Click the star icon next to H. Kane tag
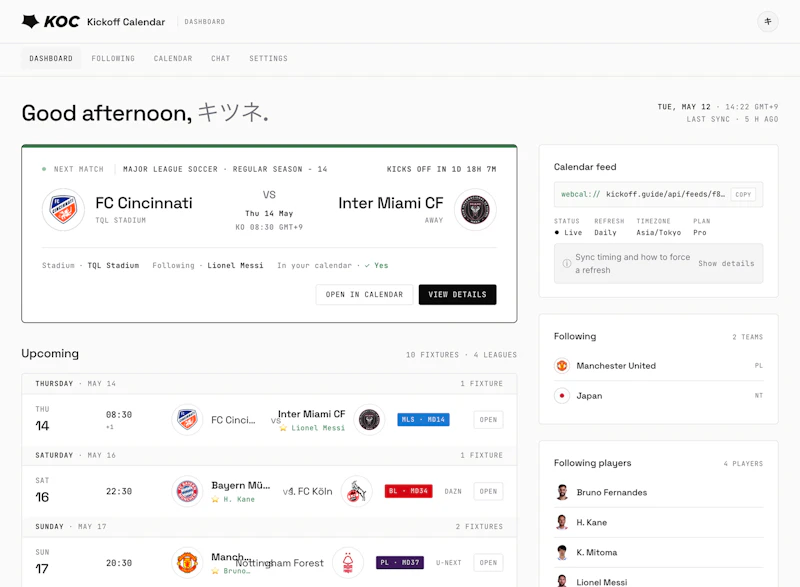 point(215,499)
